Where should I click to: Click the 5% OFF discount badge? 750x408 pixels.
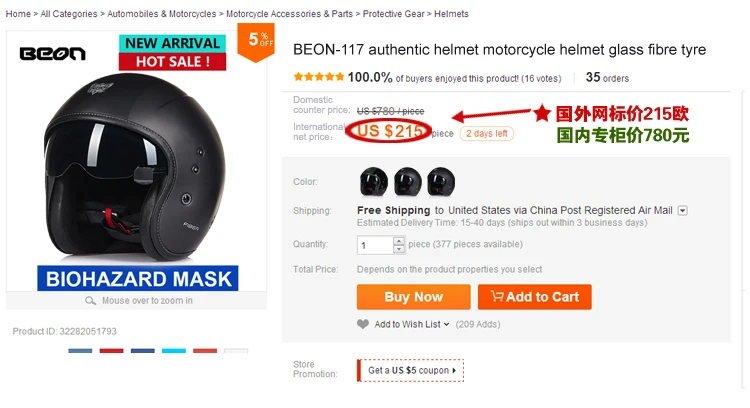point(256,42)
